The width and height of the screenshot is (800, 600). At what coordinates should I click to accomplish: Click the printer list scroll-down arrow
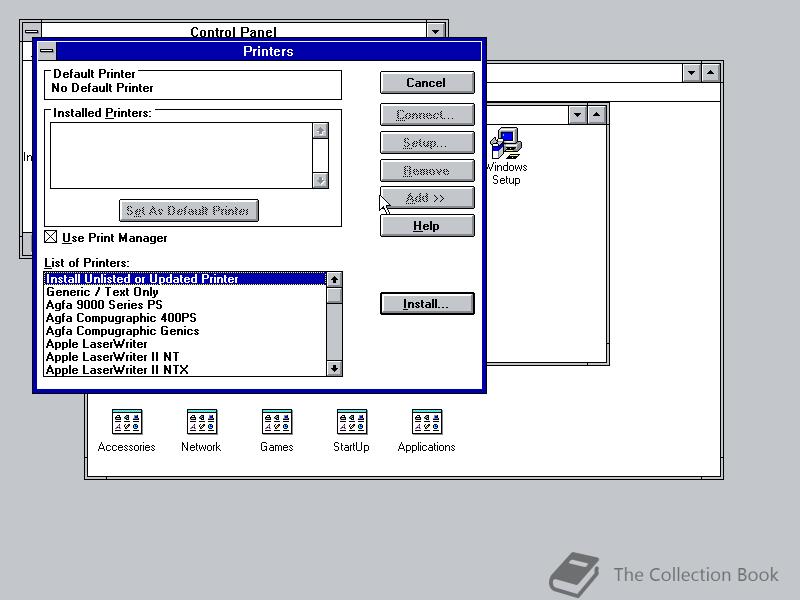pos(334,369)
